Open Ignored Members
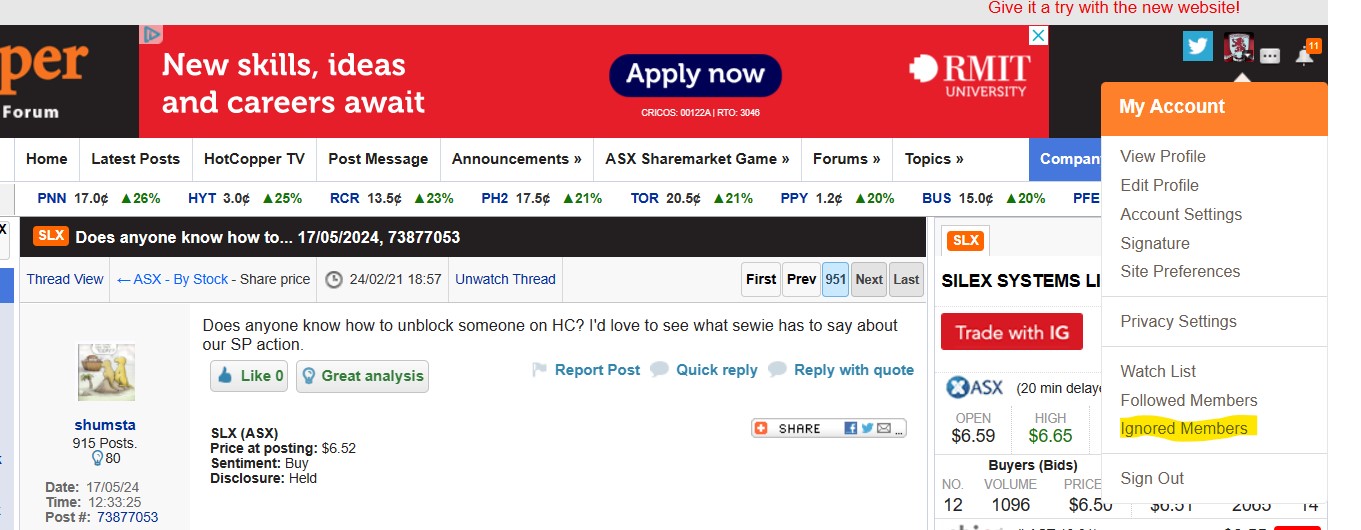 (1184, 428)
